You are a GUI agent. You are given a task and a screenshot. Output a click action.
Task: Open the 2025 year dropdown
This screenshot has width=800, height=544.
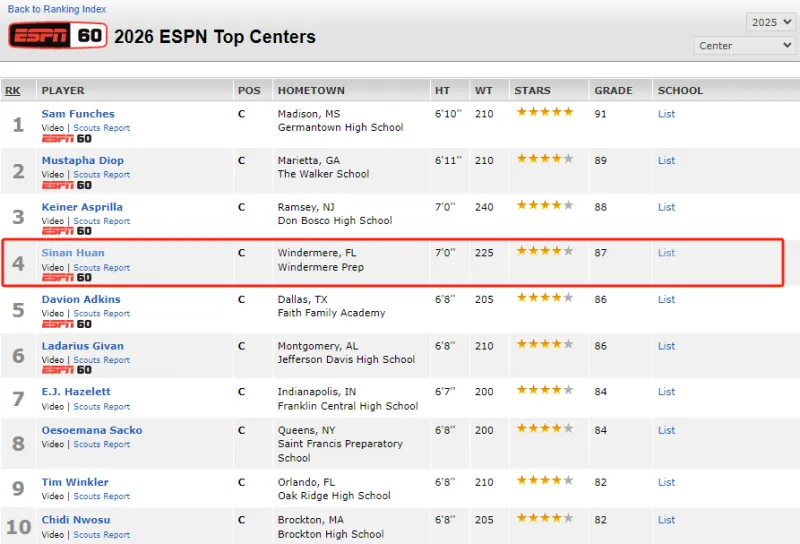click(x=770, y=22)
